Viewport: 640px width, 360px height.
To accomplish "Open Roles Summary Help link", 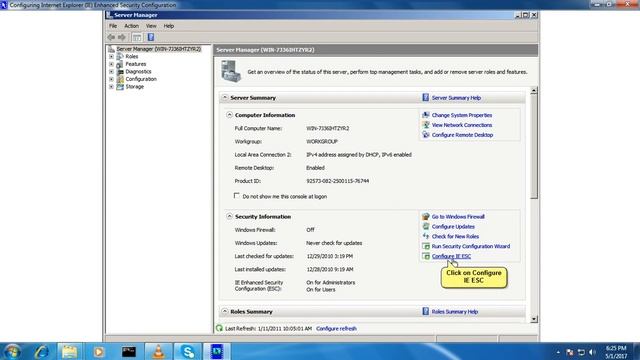I will (x=455, y=312).
